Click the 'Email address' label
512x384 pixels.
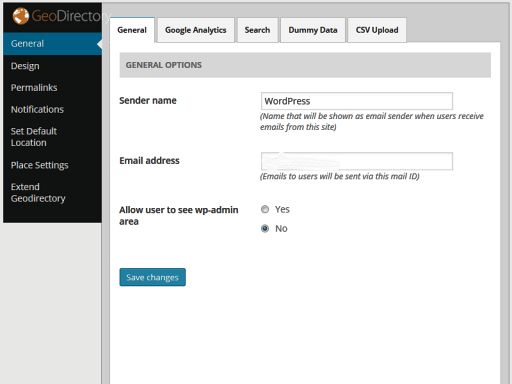[149, 161]
